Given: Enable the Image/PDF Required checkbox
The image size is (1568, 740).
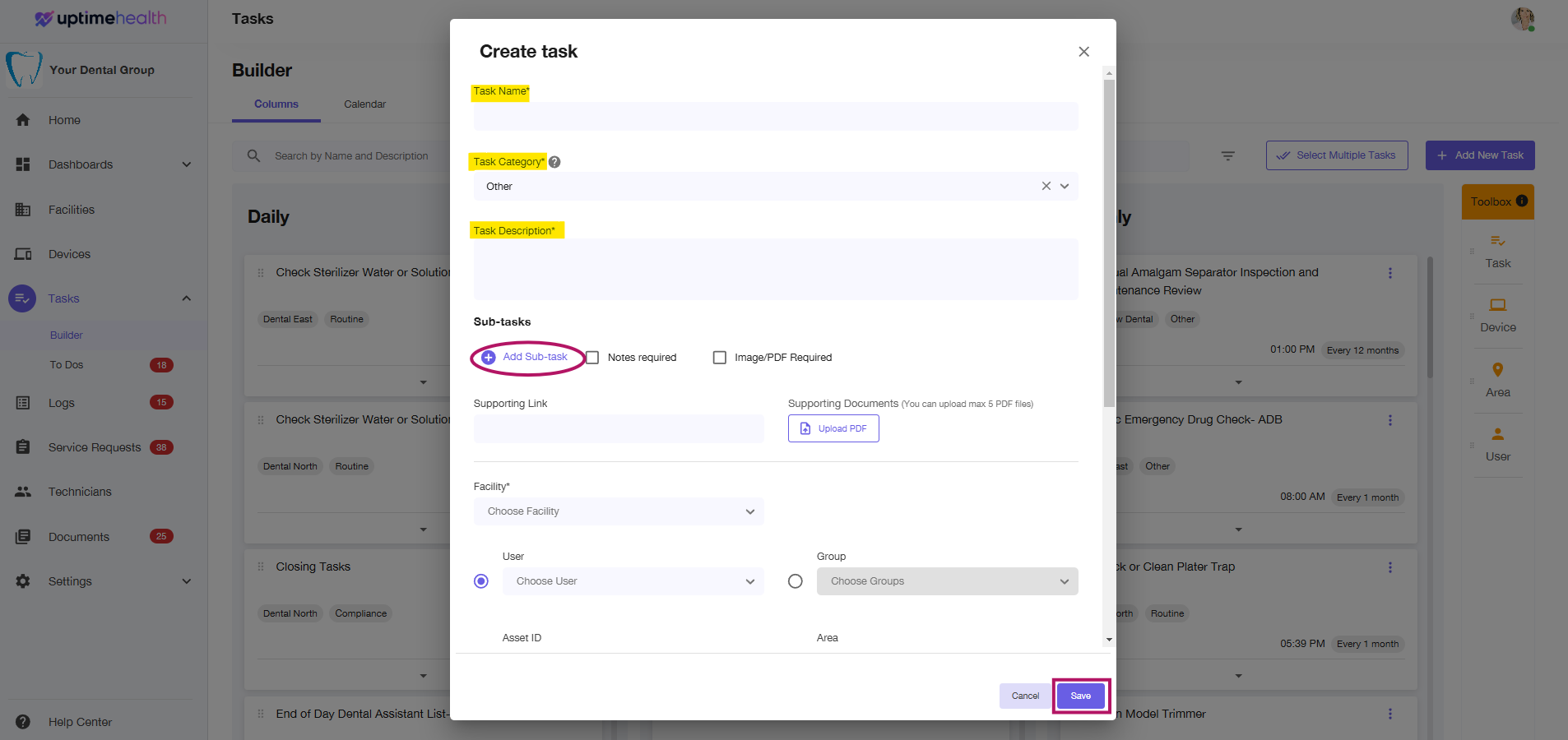Looking at the screenshot, I should point(720,358).
